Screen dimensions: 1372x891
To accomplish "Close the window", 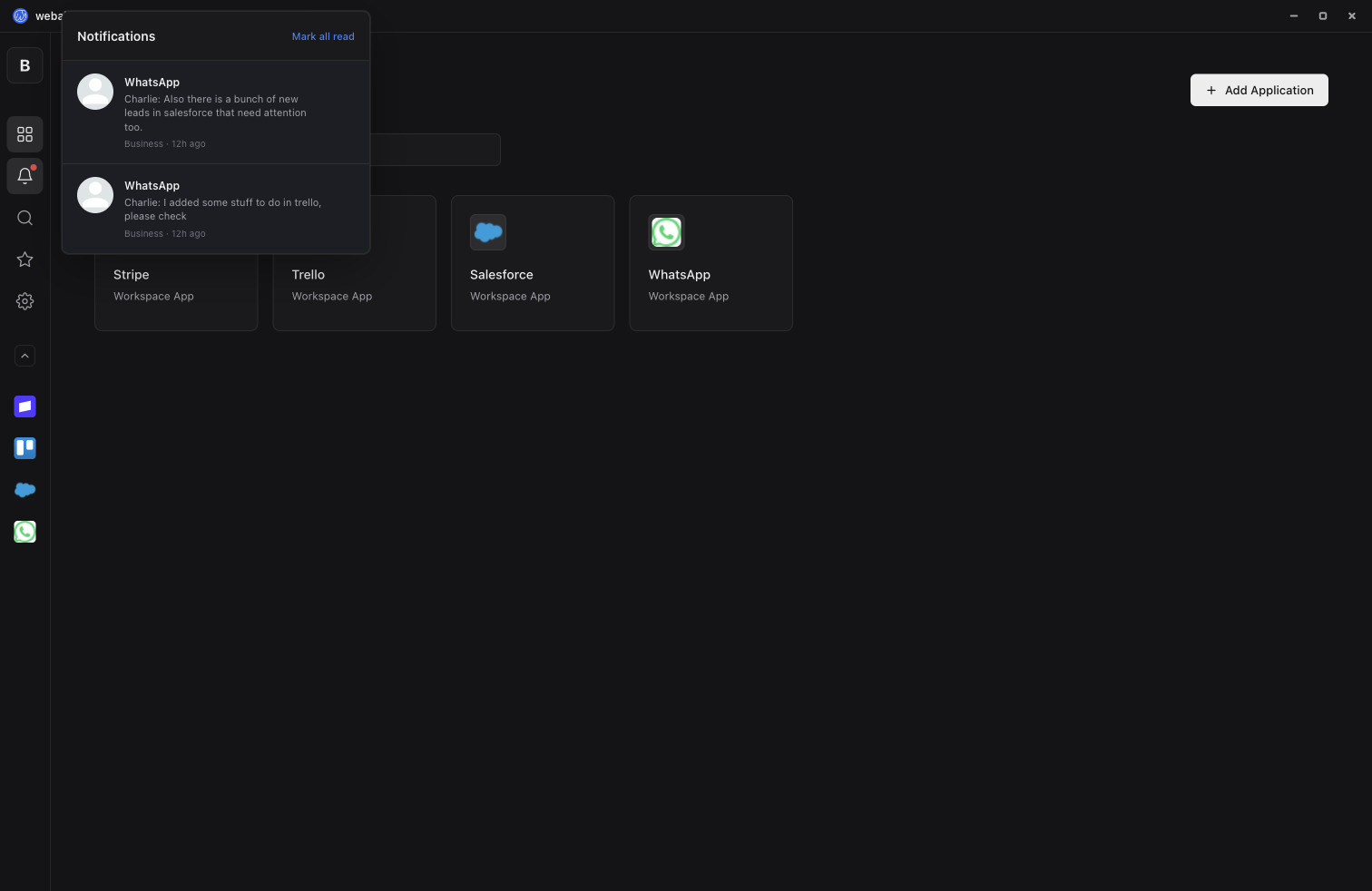I will pyautogui.click(x=1352, y=15).
